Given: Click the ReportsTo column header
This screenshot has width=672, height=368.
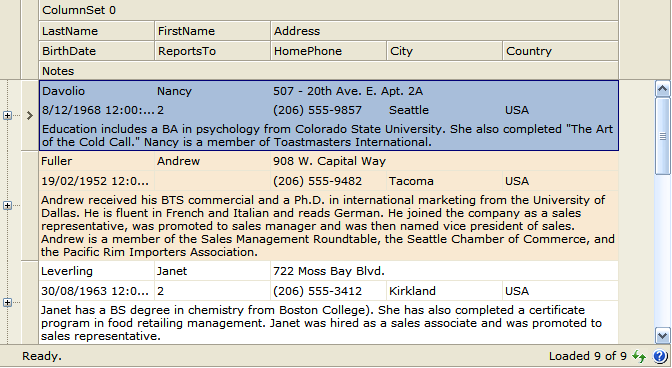Looking at the screenshot, I should tap(213, 51).
